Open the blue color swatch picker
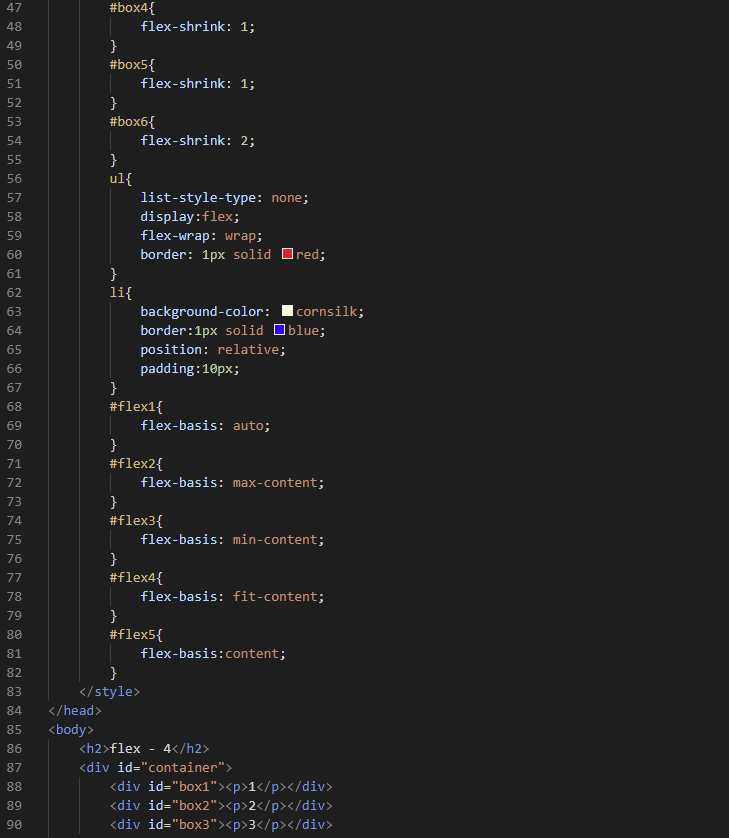 click(280, 330)
